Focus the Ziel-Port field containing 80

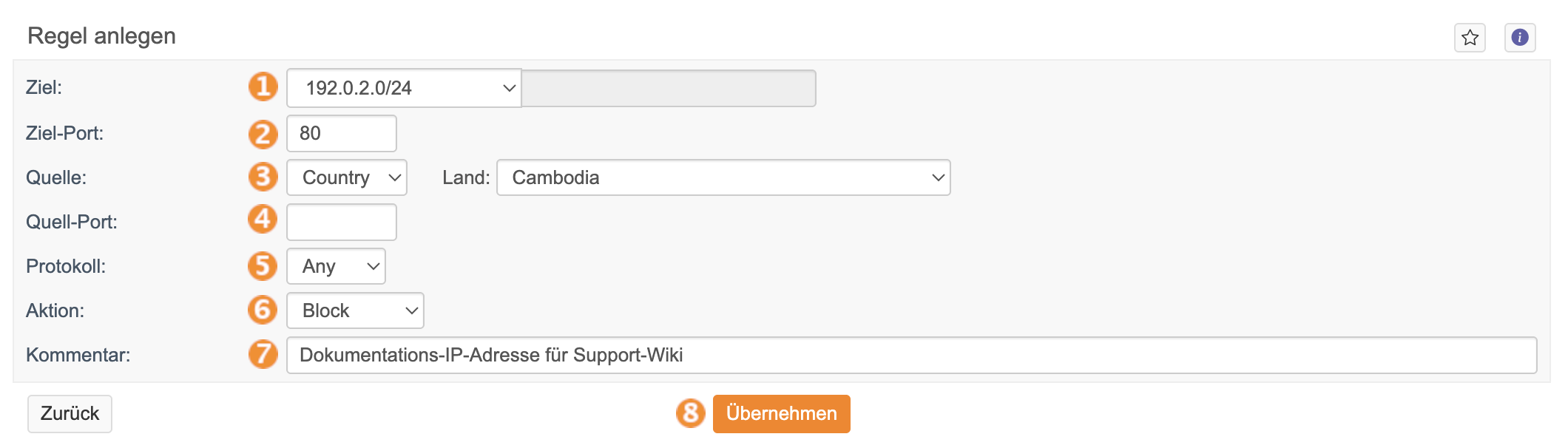341,134
